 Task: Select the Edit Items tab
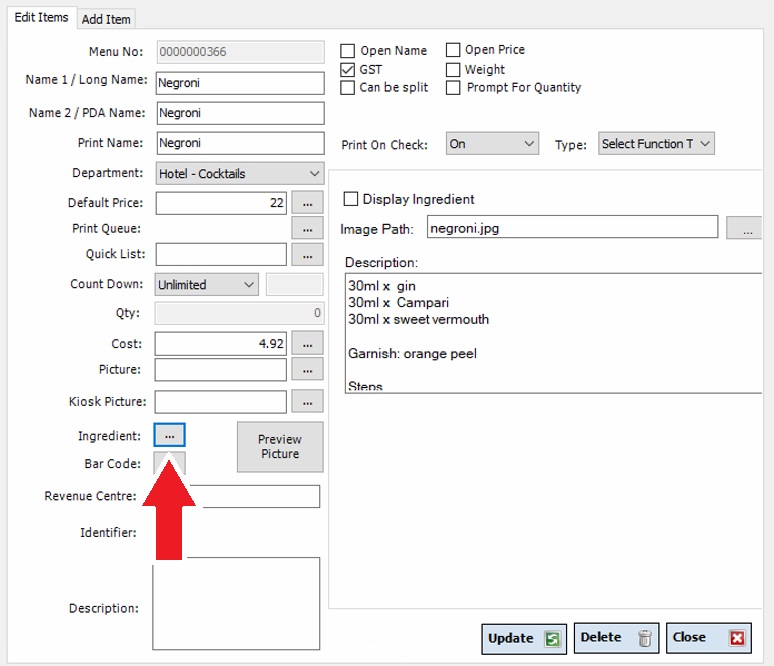tap(41, 17)
